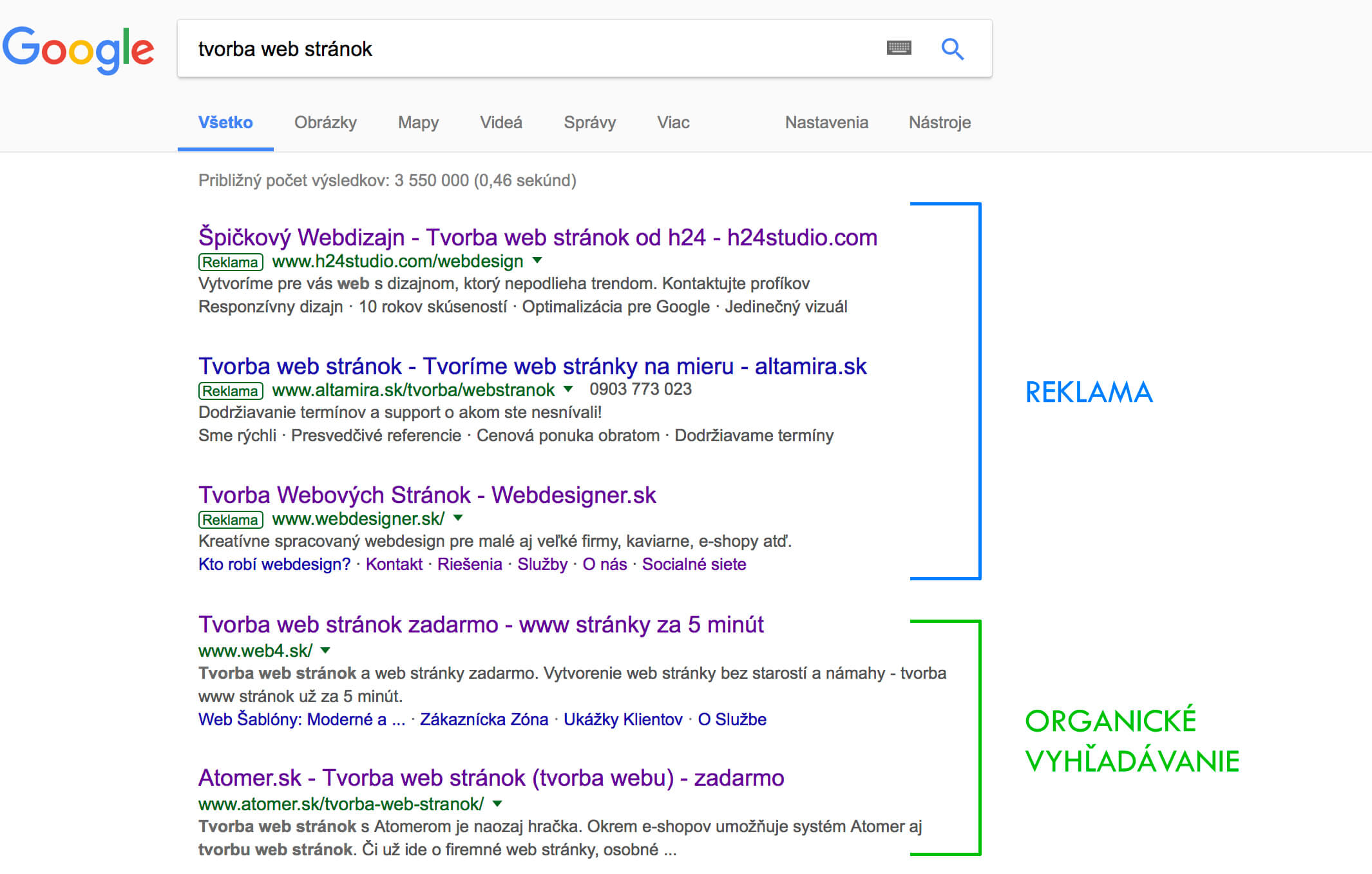Switch to the Mapy tab

tap(418, 122)
